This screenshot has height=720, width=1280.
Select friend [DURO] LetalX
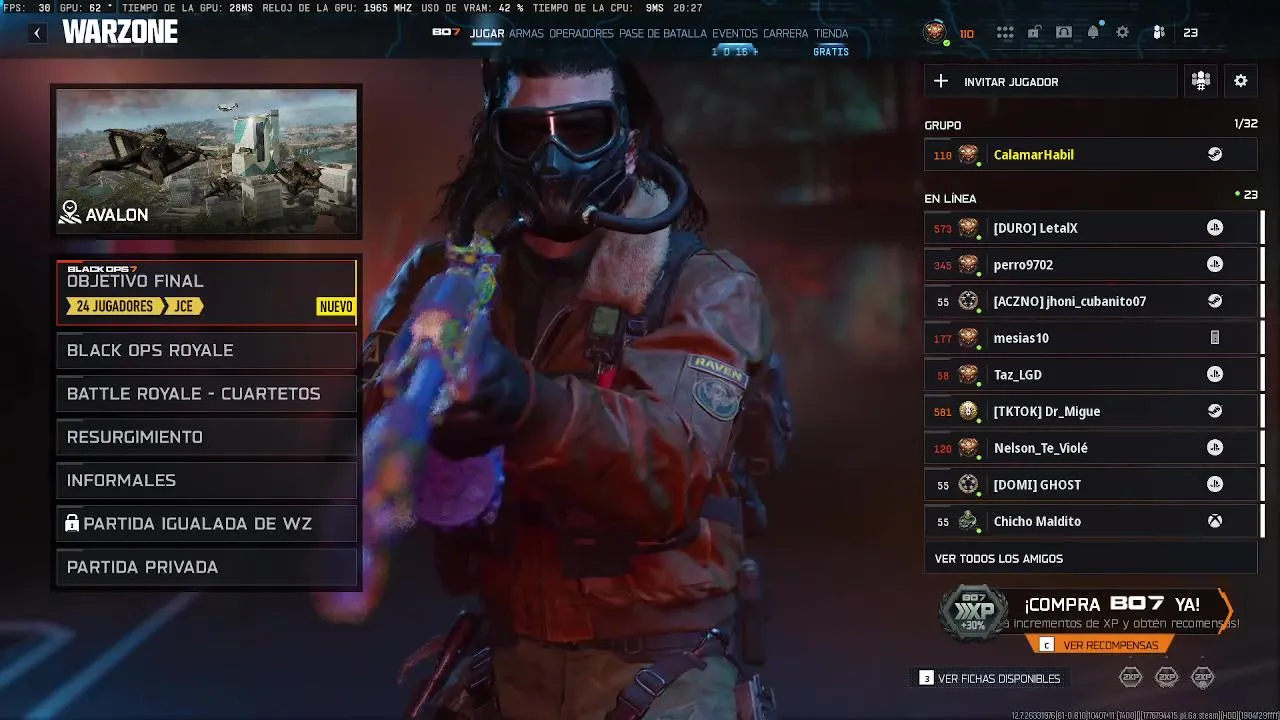1090,228
